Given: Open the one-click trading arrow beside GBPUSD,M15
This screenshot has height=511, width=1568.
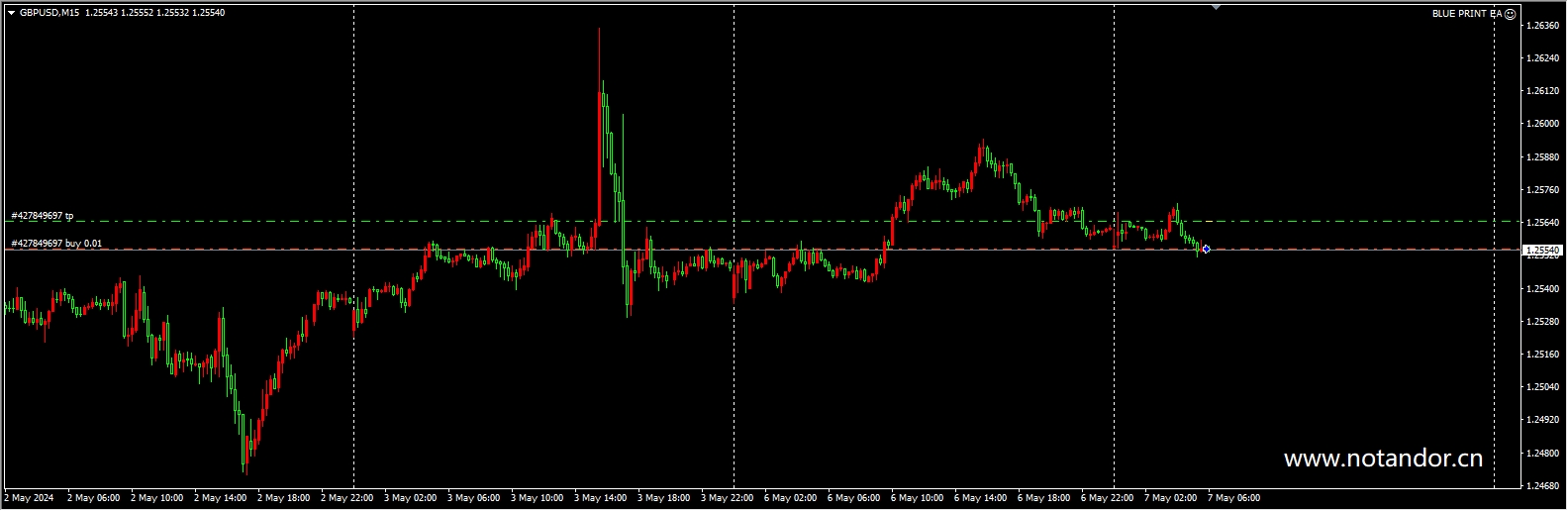Looking at the screenshot, I should [11, 13].
